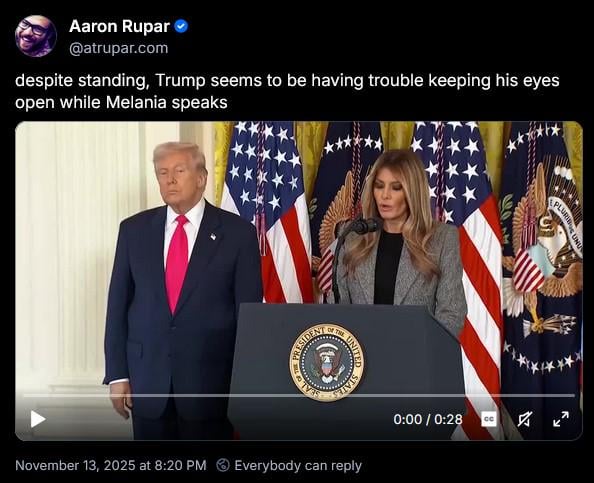Viewport: 594px width, 483px height.
Task: Open the 'Everybody can reply' setting
Action: [x=298, y=465]
